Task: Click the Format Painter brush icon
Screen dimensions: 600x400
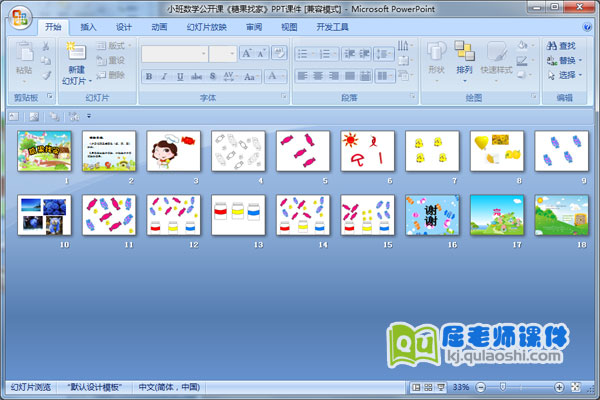Action: pos(46,75)
